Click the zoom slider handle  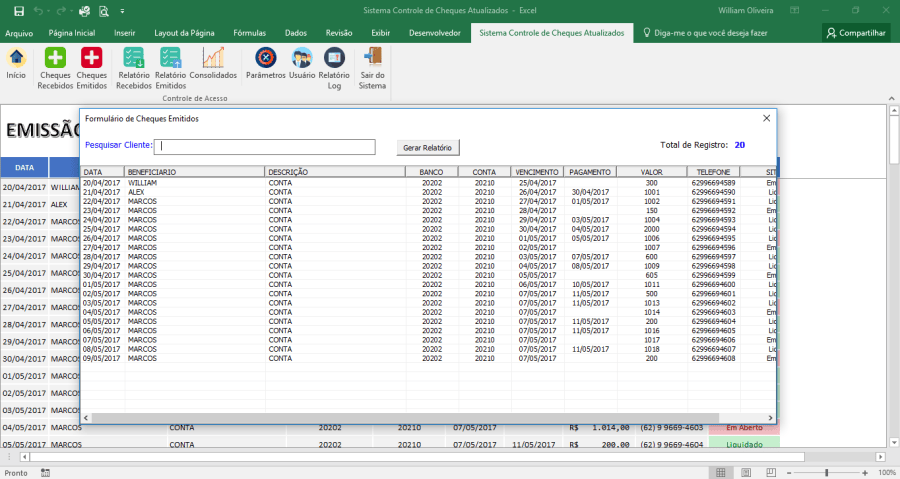point(827,473)
